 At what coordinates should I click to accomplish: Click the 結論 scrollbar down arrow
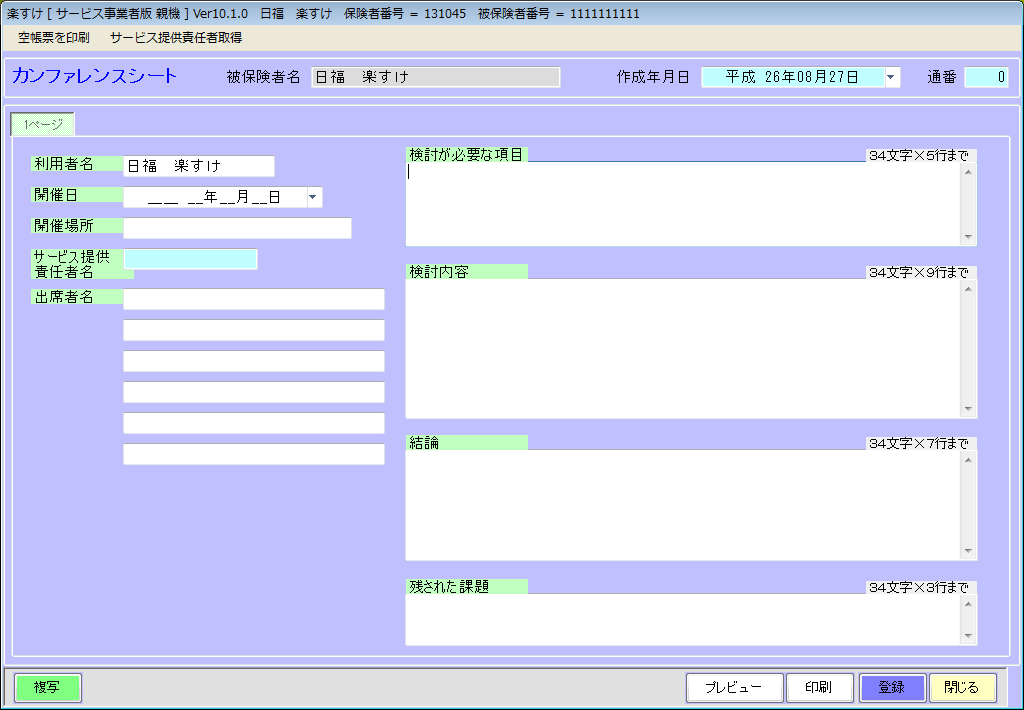(968, 551)
